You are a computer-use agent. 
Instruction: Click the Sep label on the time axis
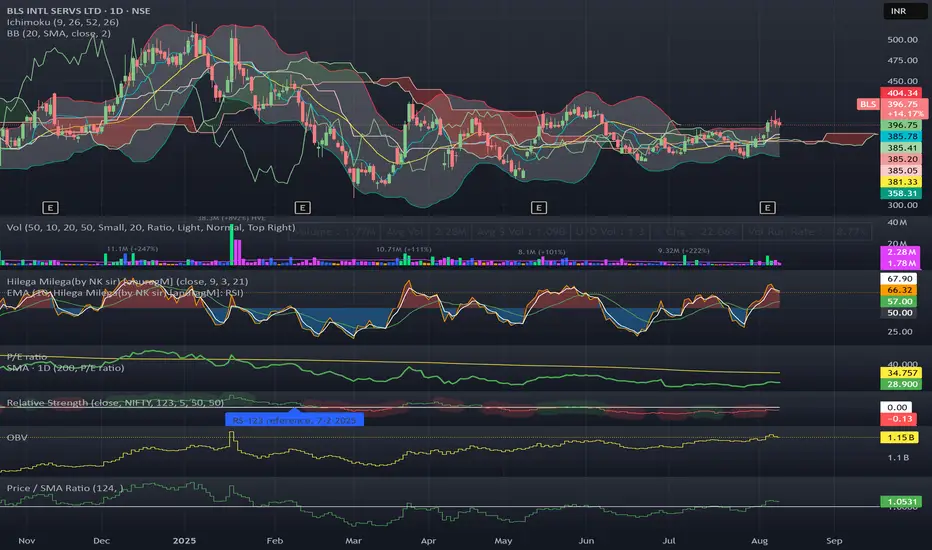[x=834, y=540]
